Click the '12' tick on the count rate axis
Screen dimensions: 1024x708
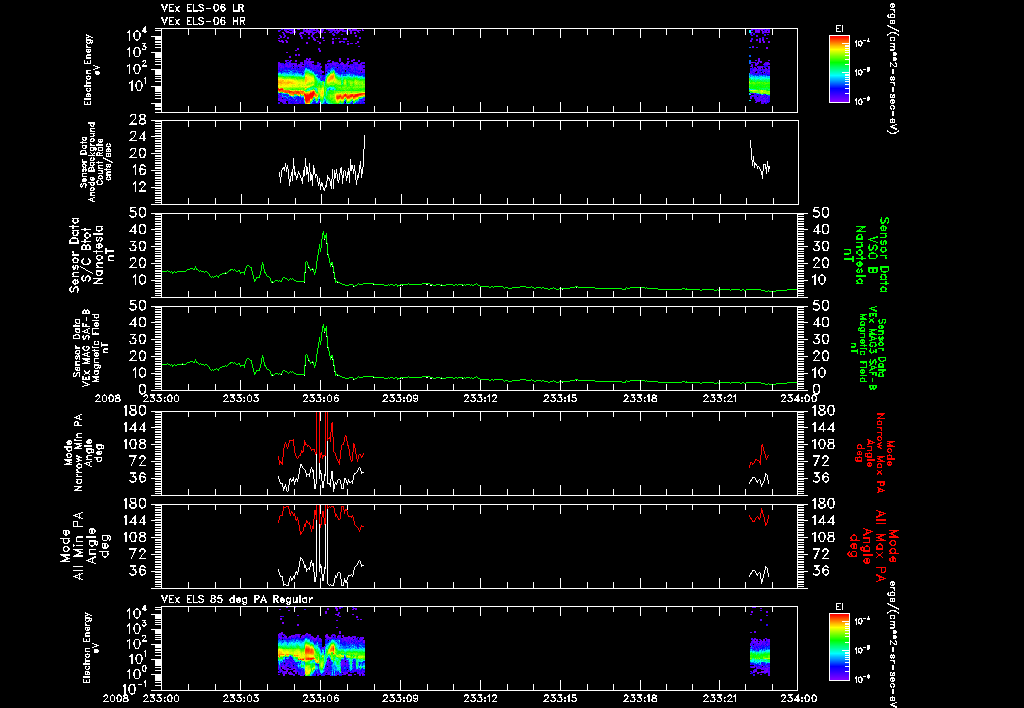coord(138,187)
